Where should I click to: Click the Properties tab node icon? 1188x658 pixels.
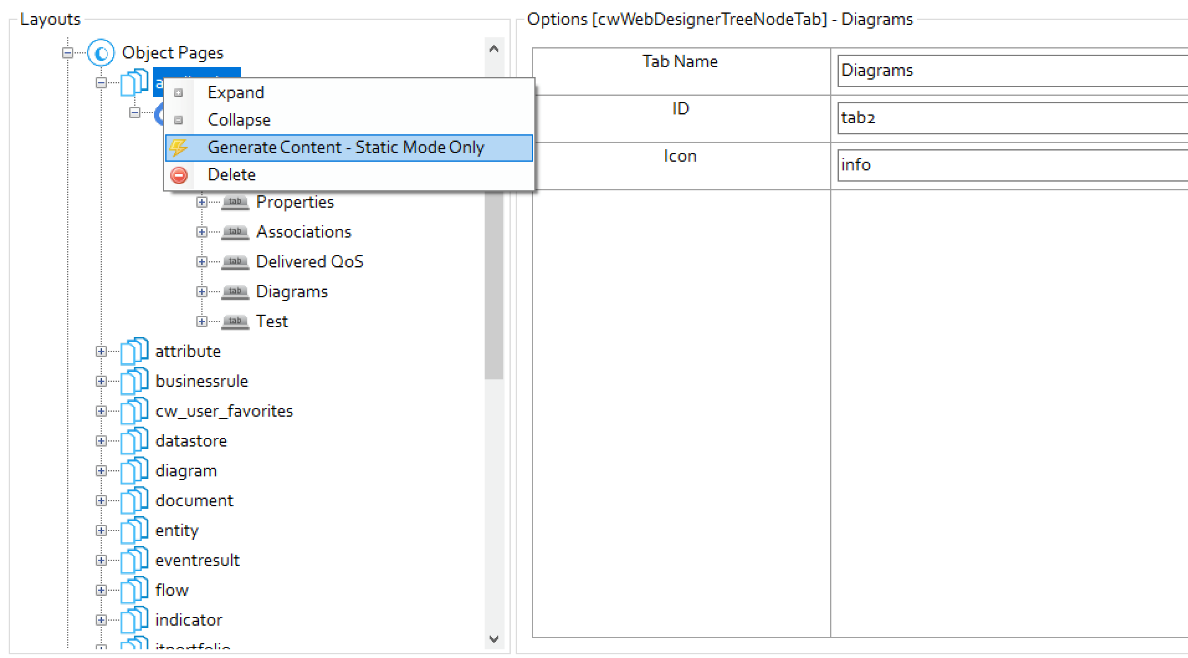(235, 202)
